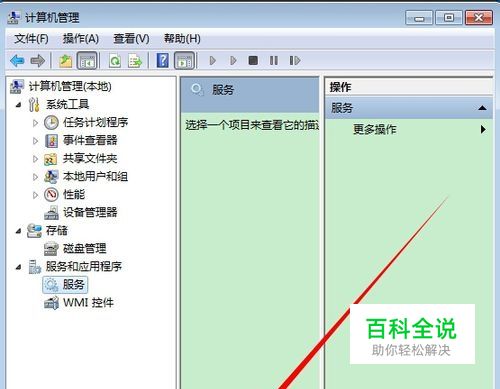Click the 服务 heading in center pane
Viewport: 500px width, 389px height.
[223, 90]
